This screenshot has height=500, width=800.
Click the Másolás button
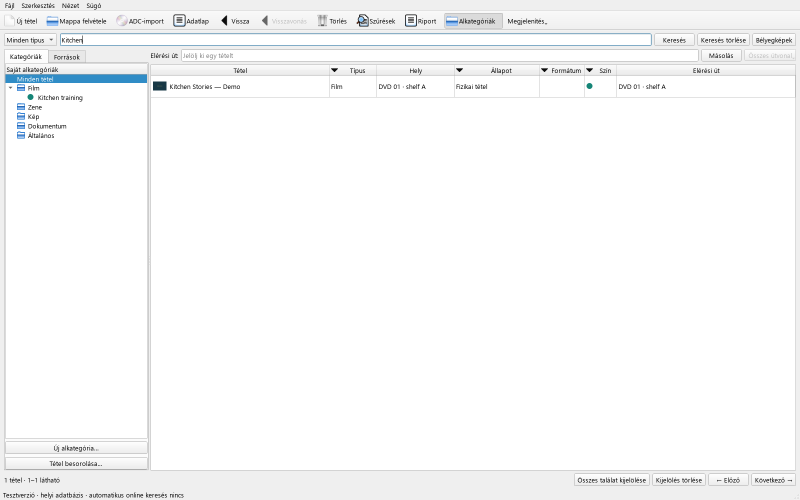[721, 56]
